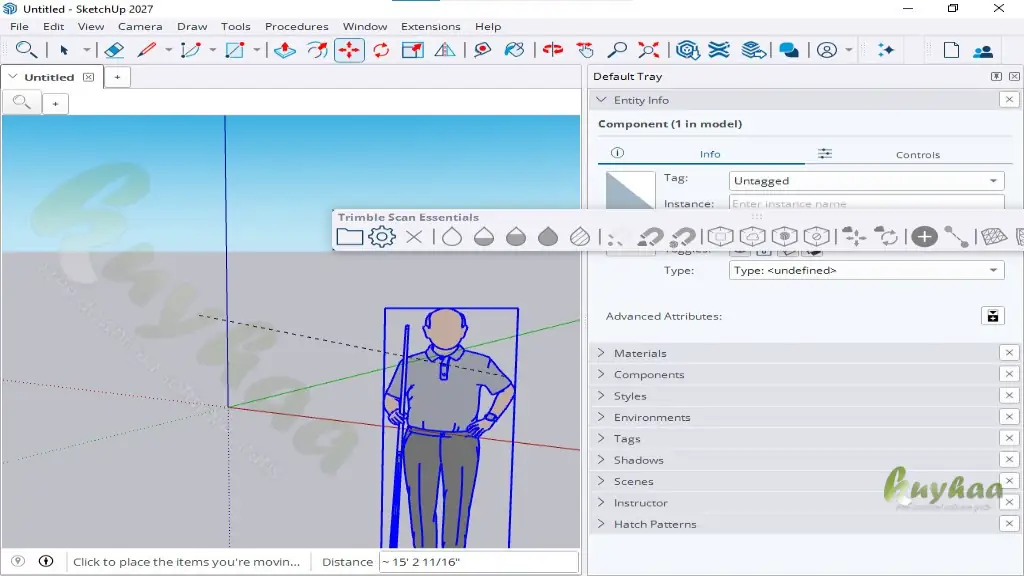This screenshot has height=576, width=1024.
Task: Select the Line pencil tool
Action: (146, 50)
